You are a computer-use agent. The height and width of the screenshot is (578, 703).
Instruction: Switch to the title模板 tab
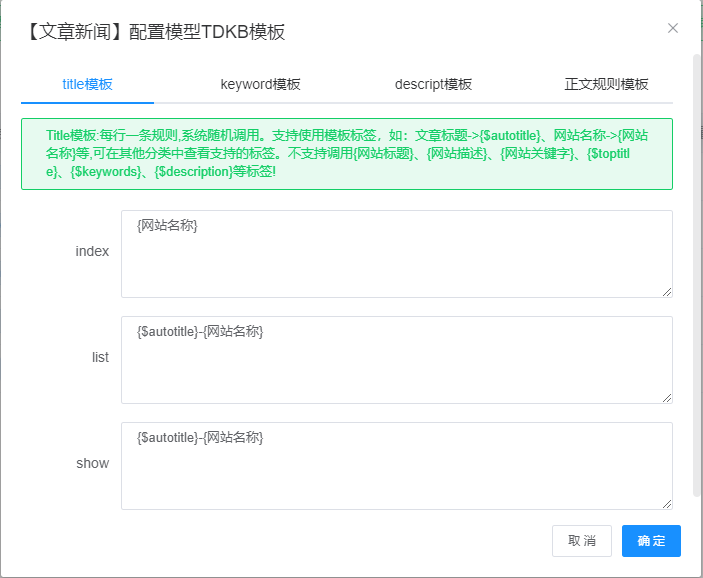tap(87, 84)
